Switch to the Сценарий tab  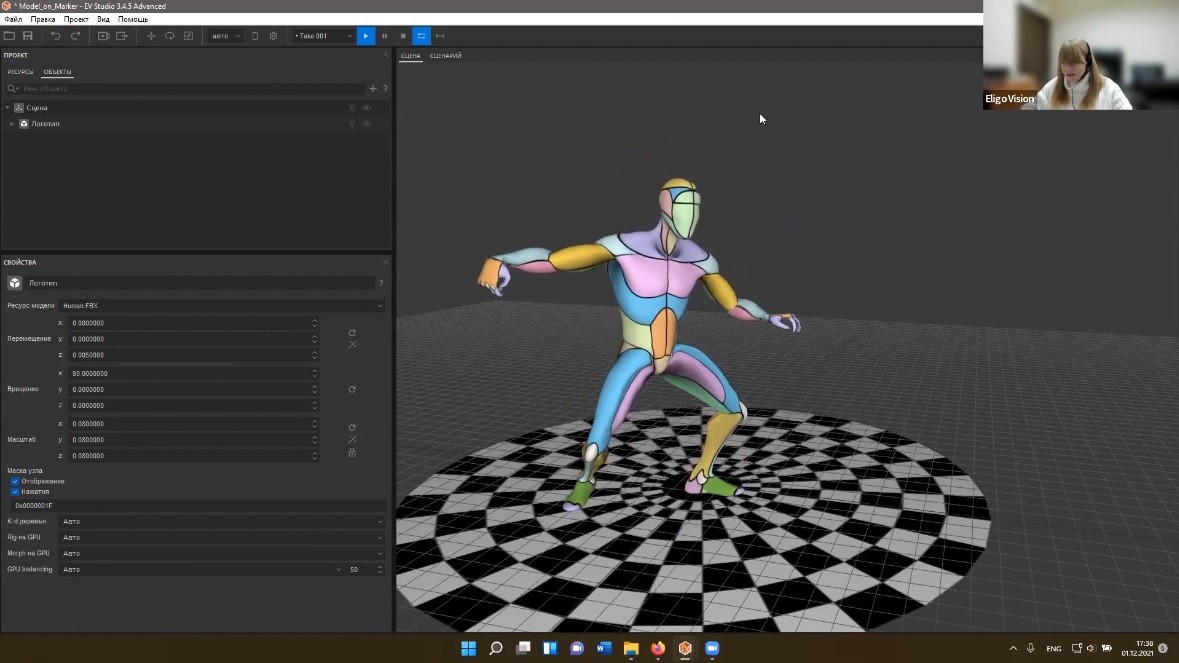446,56
